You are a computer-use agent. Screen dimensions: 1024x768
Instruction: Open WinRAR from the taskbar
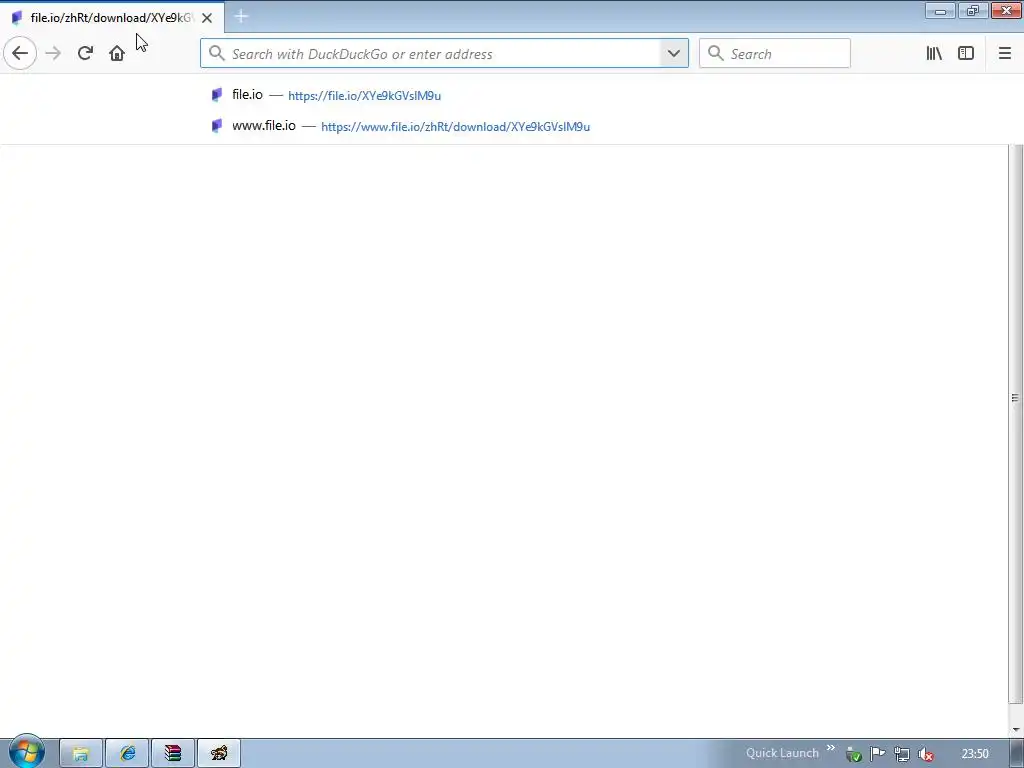173,754
